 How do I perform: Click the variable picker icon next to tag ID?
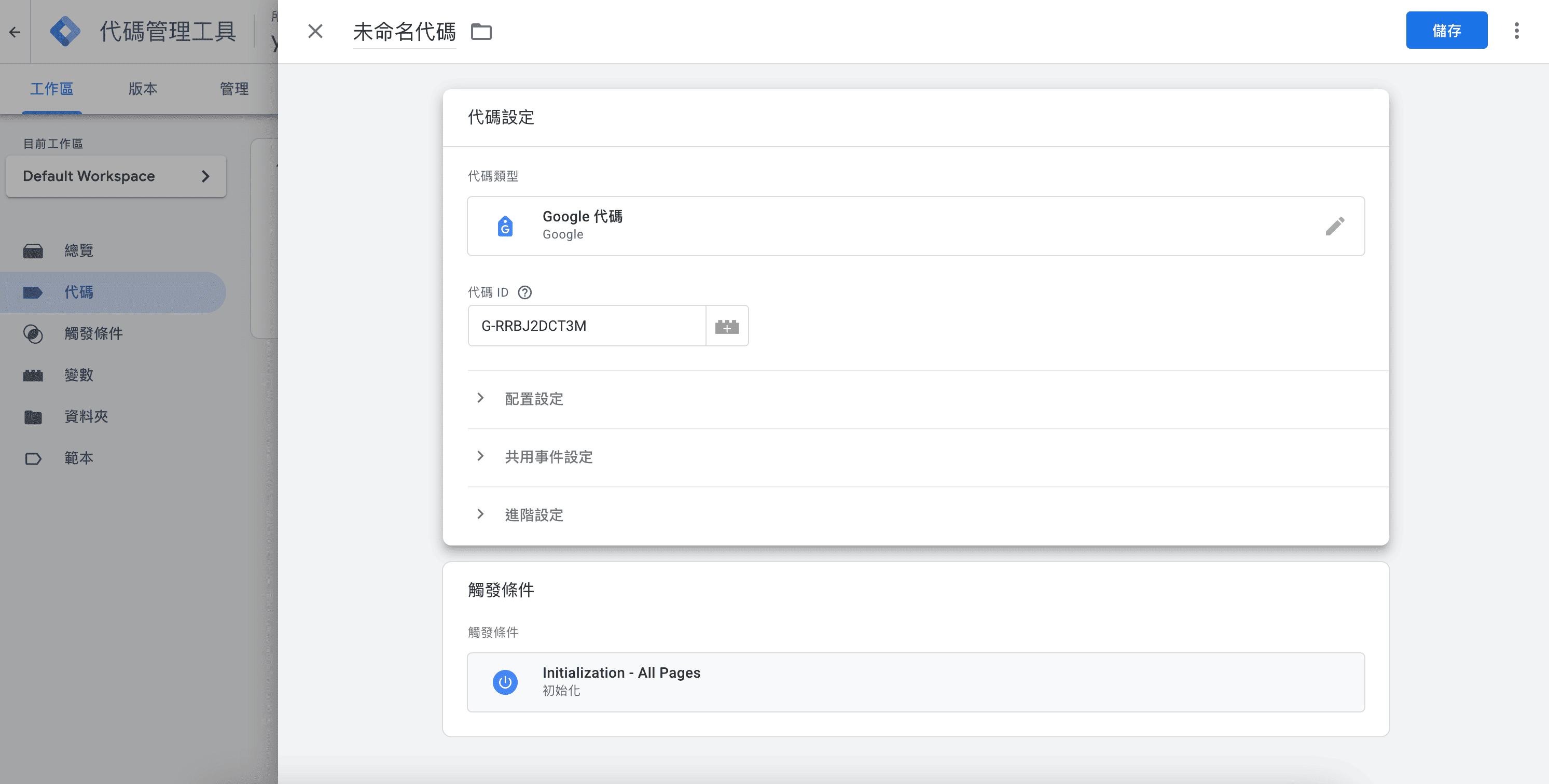tap(726, 326)
